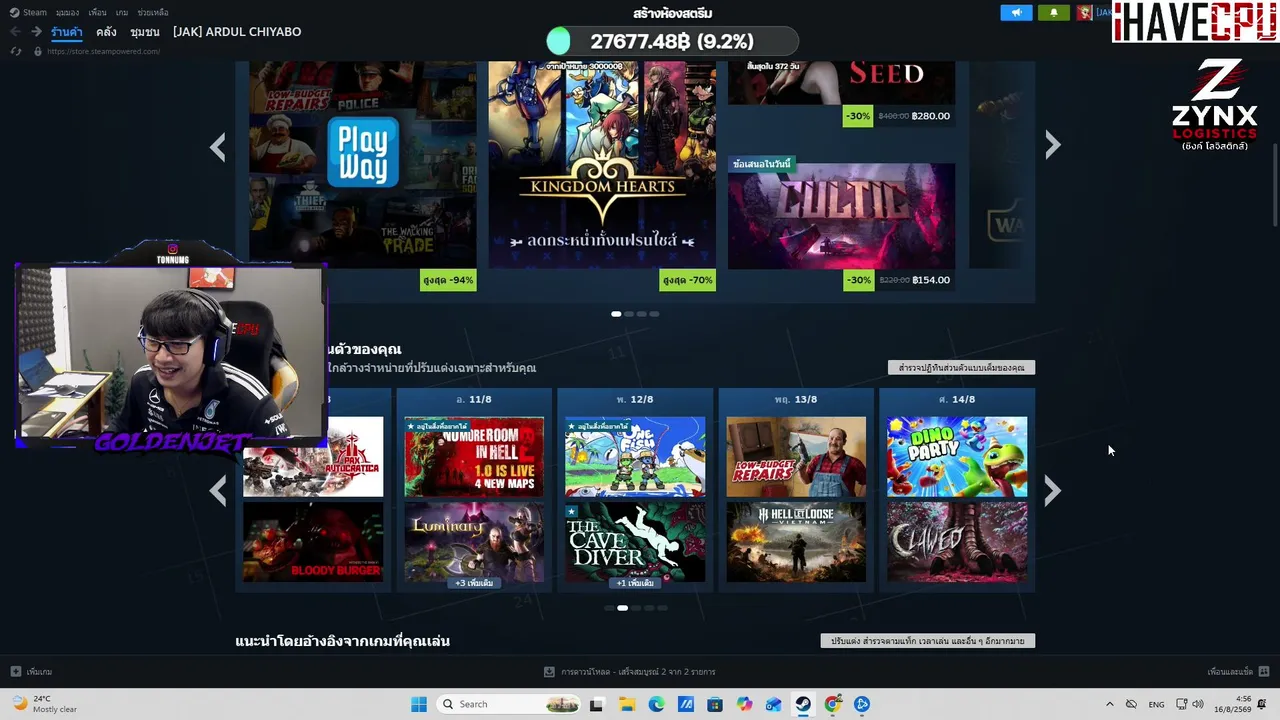
Task: Open Copilot from the taskbar
Action: click(x=744, y=704)
